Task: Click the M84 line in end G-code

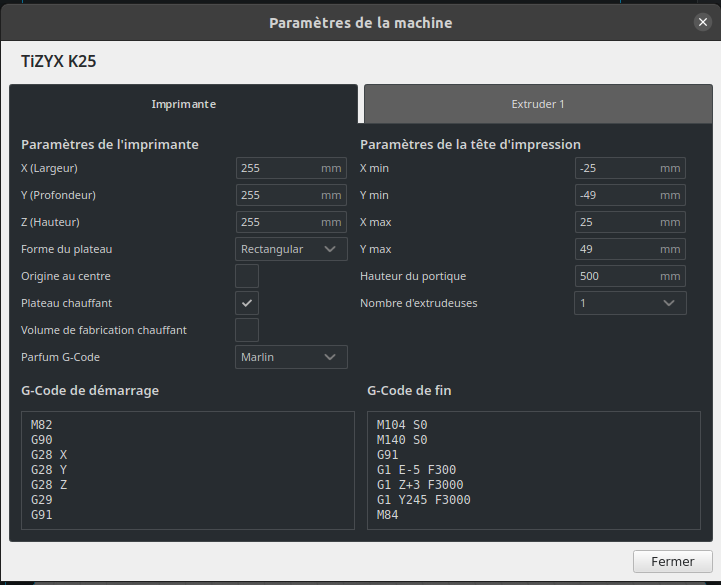Action: (388, 515)
